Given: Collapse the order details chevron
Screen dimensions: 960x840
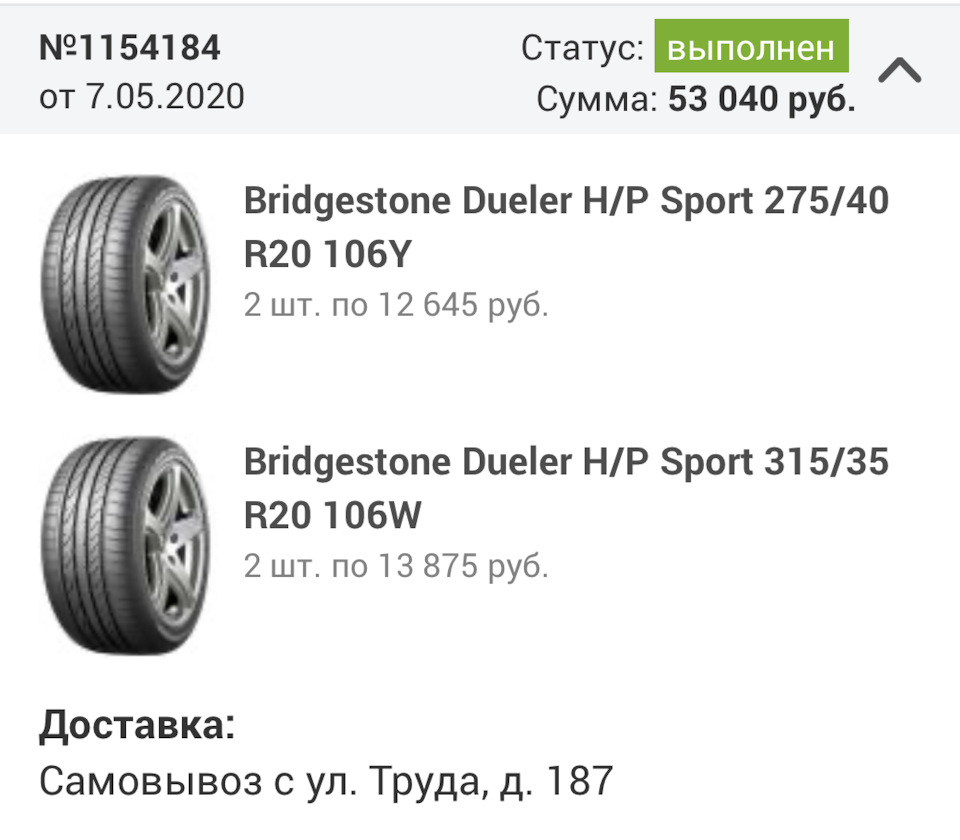Looking at the screenshot, I should pos(899,72).
